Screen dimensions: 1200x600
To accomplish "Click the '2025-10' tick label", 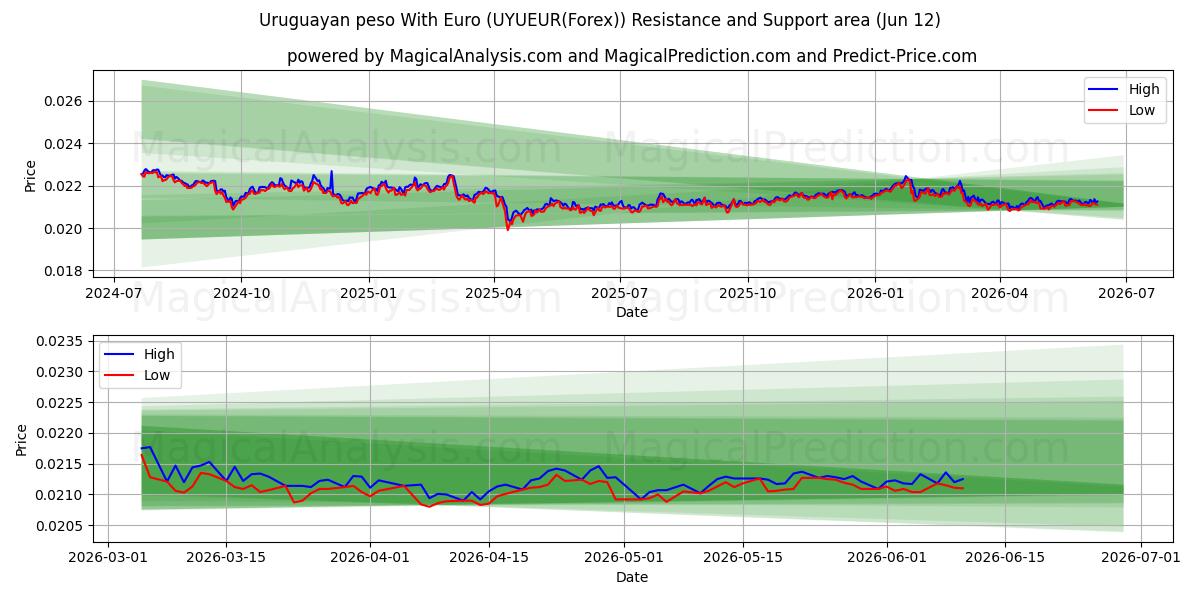I will click(x=748, y=293).
